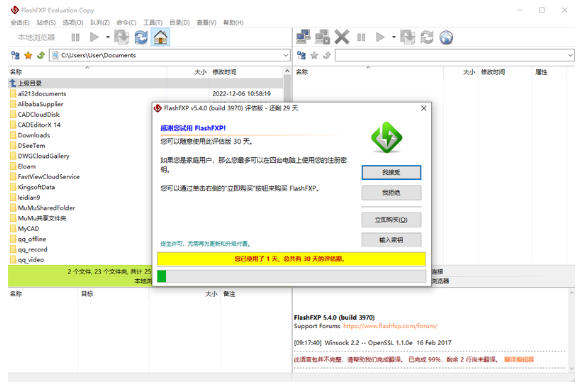The image size is (579, 383).
Task: Click the yellow evaluation period notice bar
Action: click(291, 259)
